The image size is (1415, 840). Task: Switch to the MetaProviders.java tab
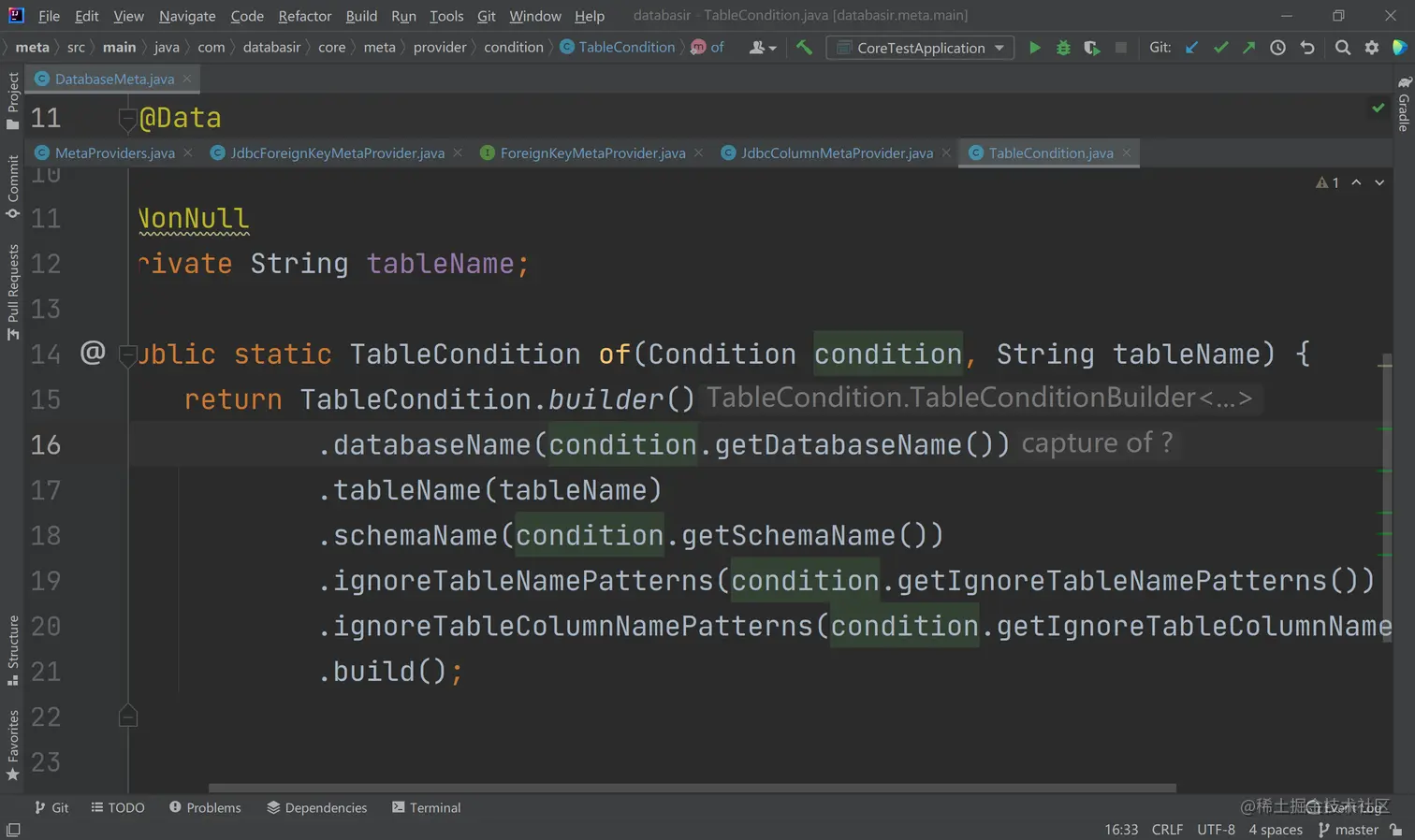[114, 152]
